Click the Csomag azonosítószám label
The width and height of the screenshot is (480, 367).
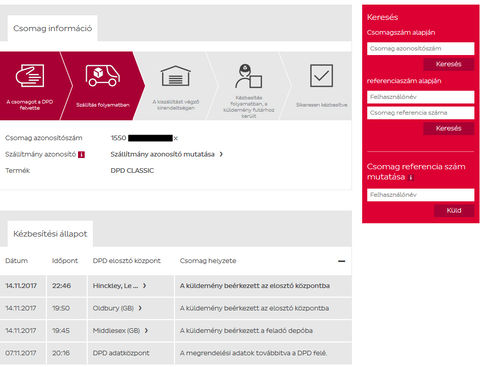click(x=44, y=138)
